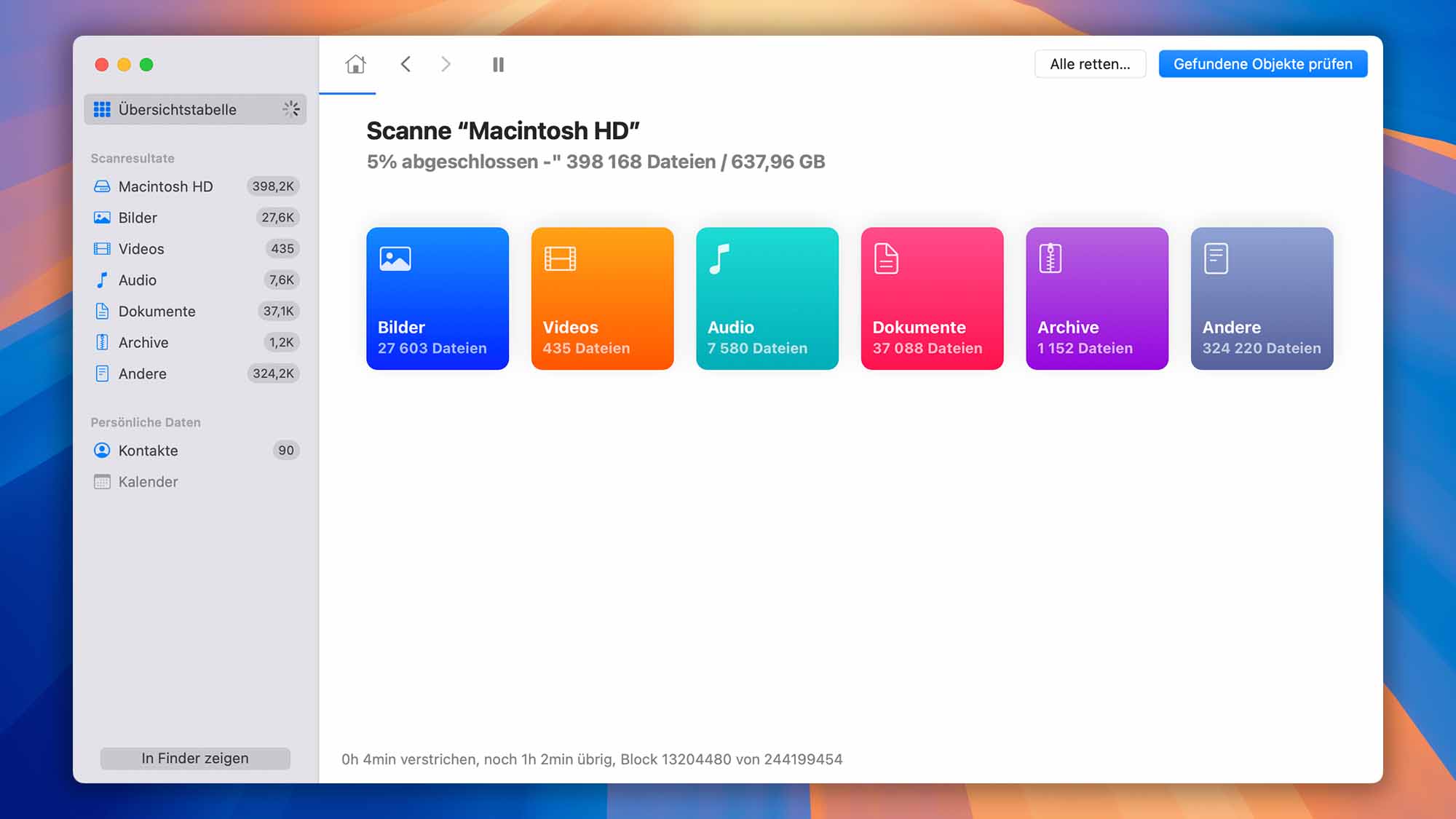Click the Kontakte person icon
The image size is (1456, 819).
[102, 451]
